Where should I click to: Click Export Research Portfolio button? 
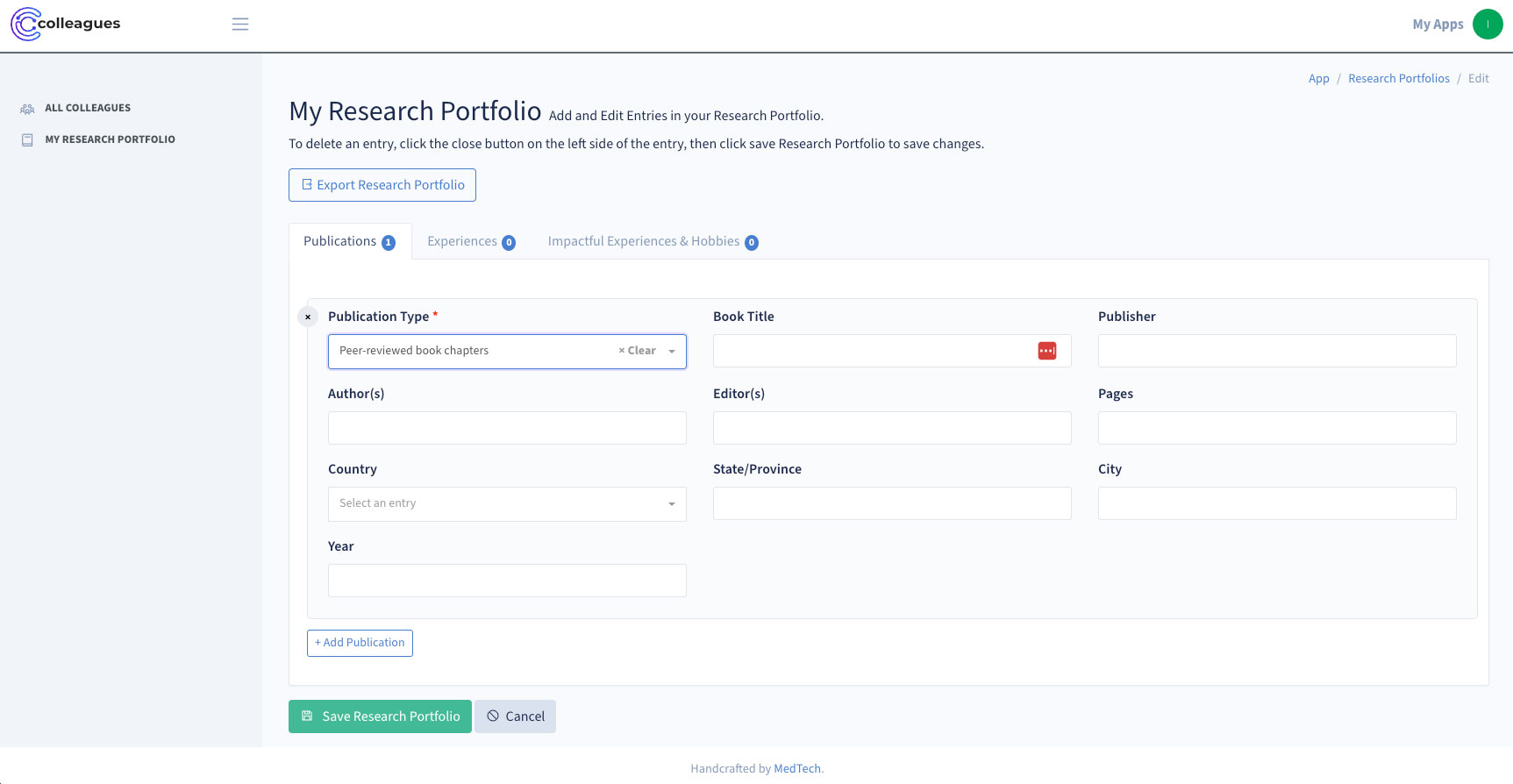coord(382,185)
